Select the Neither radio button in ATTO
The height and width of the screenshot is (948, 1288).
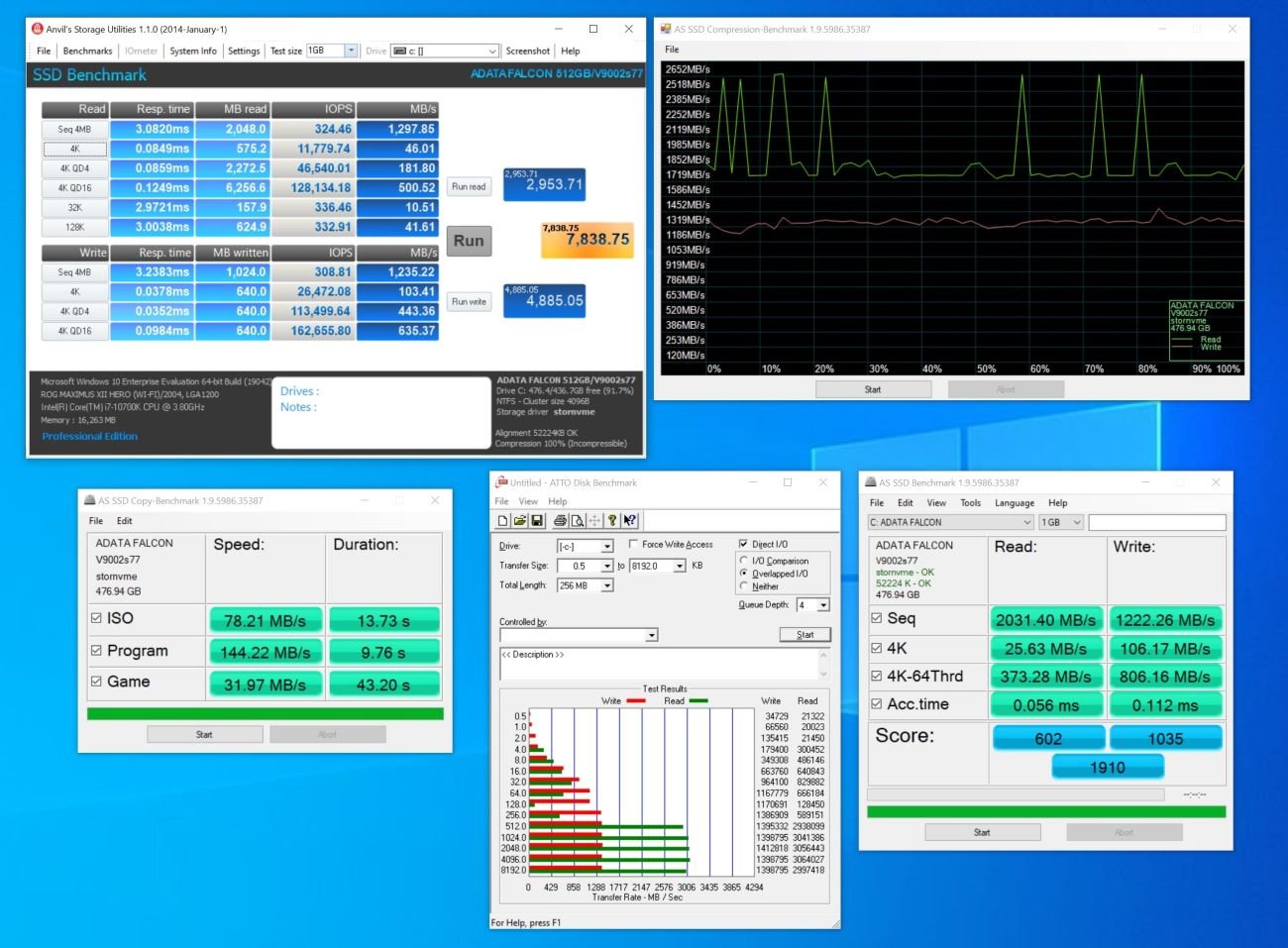point(743,586)
